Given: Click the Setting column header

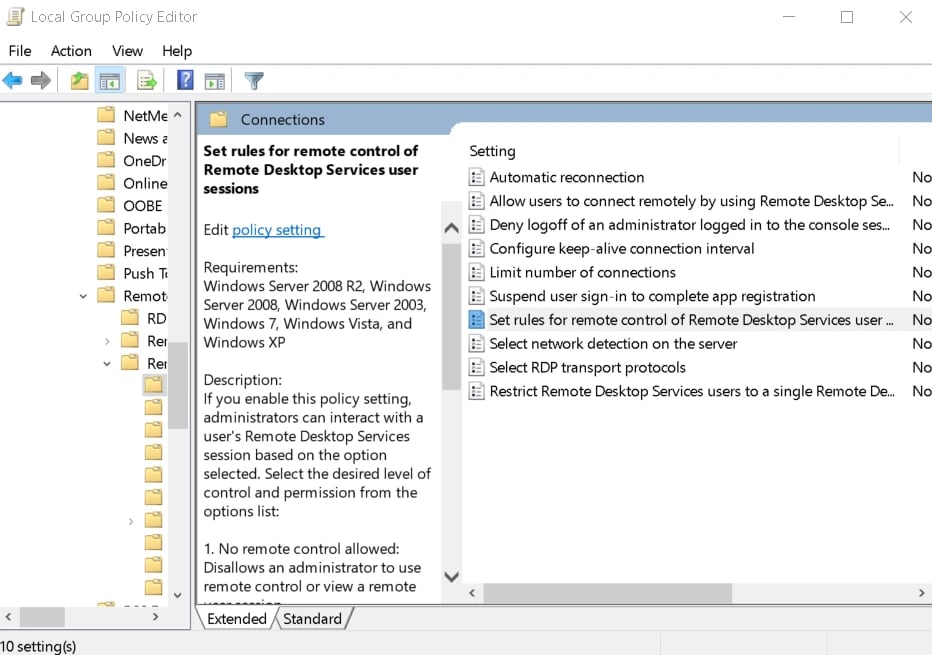Looking at the screenshot, I should [493, 151].
